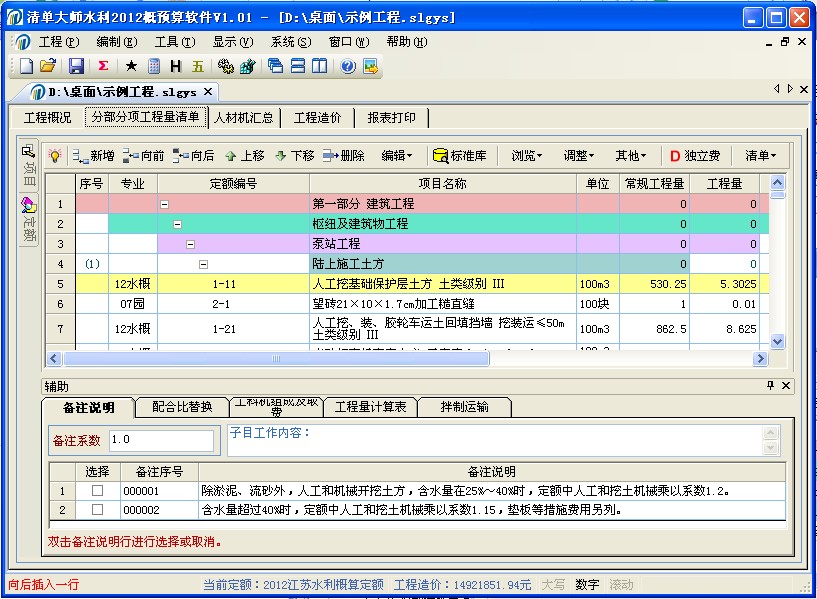Switch to the 配合比替换 tab

click(182, 407)
